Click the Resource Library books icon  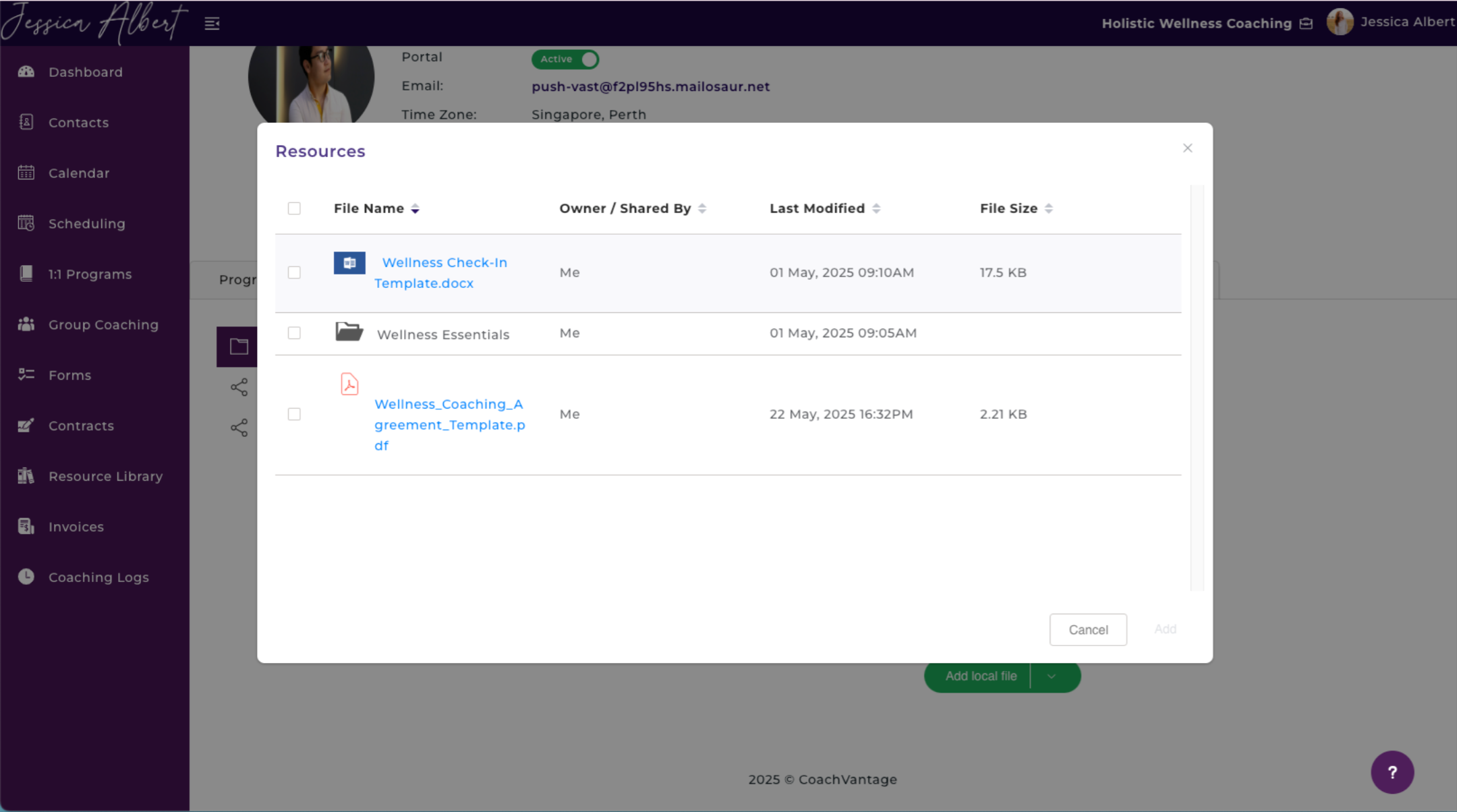pos(26,475)
